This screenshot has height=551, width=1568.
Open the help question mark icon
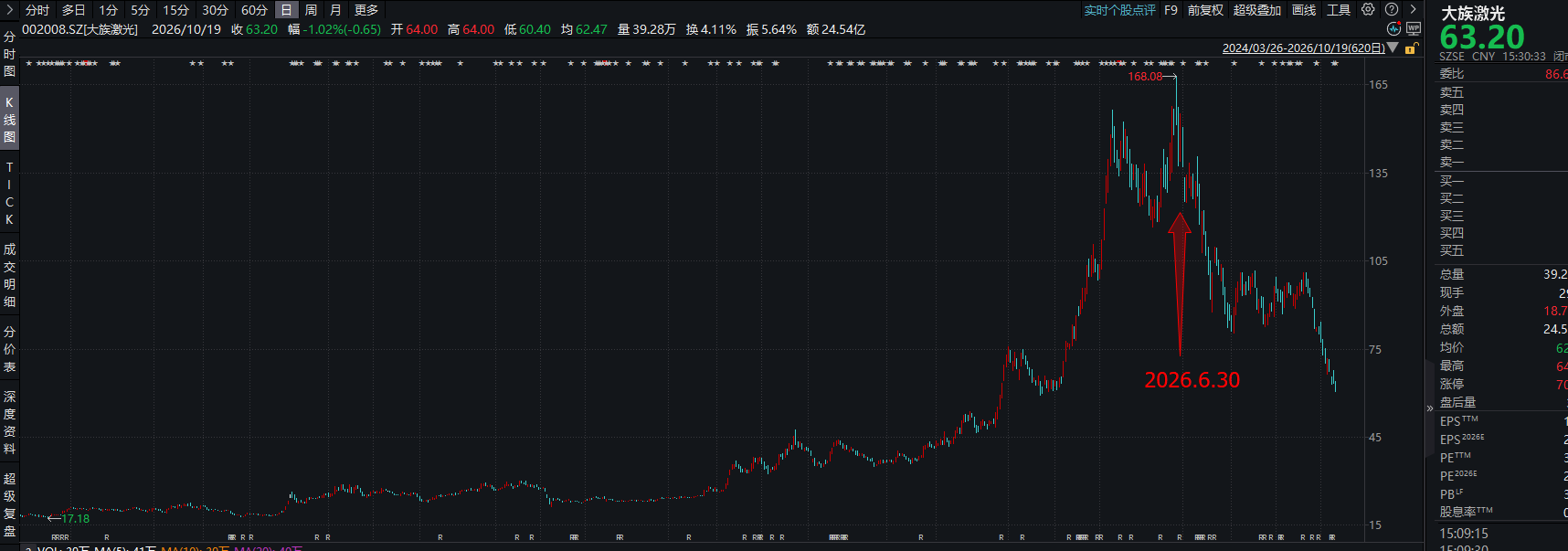click(x=1392, y=9)
